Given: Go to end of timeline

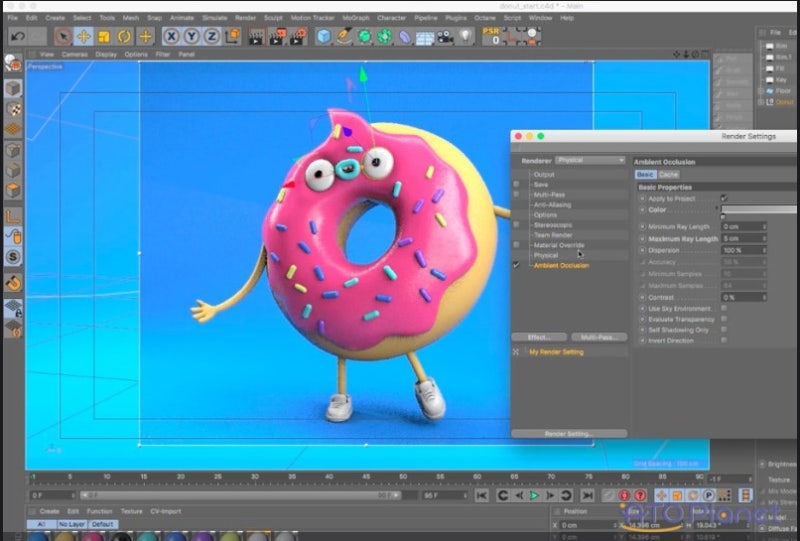Looking at the screenshot, I should tap(587, 495).
